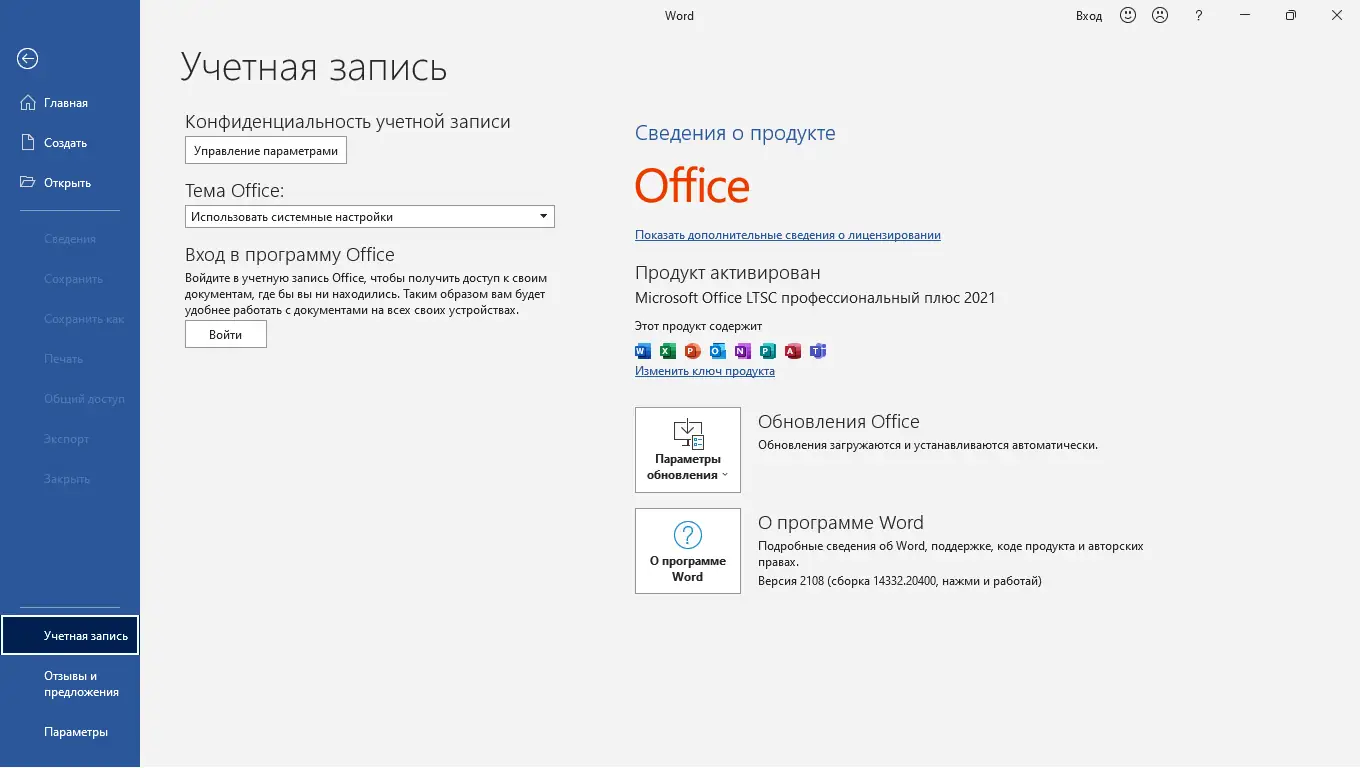Click the user account icon near Вход
1360x768 pixels.
click(x=1160, y=15)
